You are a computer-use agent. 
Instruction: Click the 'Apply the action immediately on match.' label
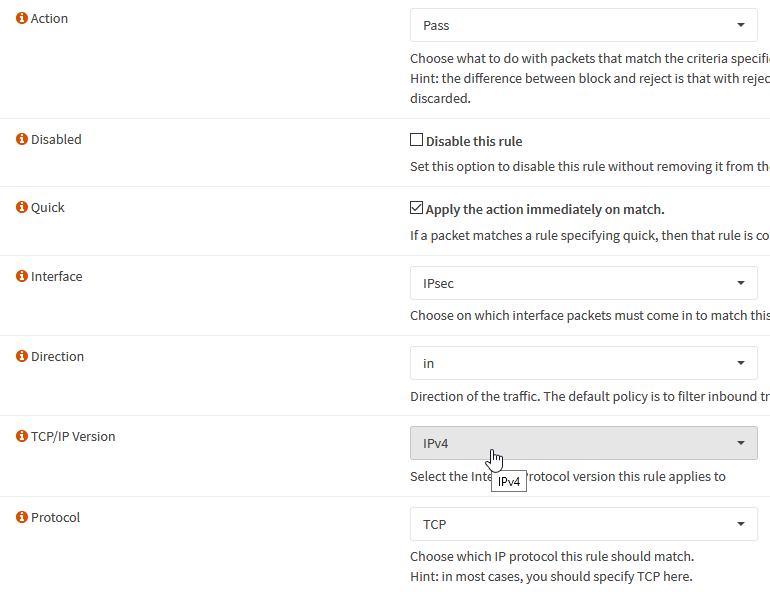pyautogui.click(x=545, y=210)
